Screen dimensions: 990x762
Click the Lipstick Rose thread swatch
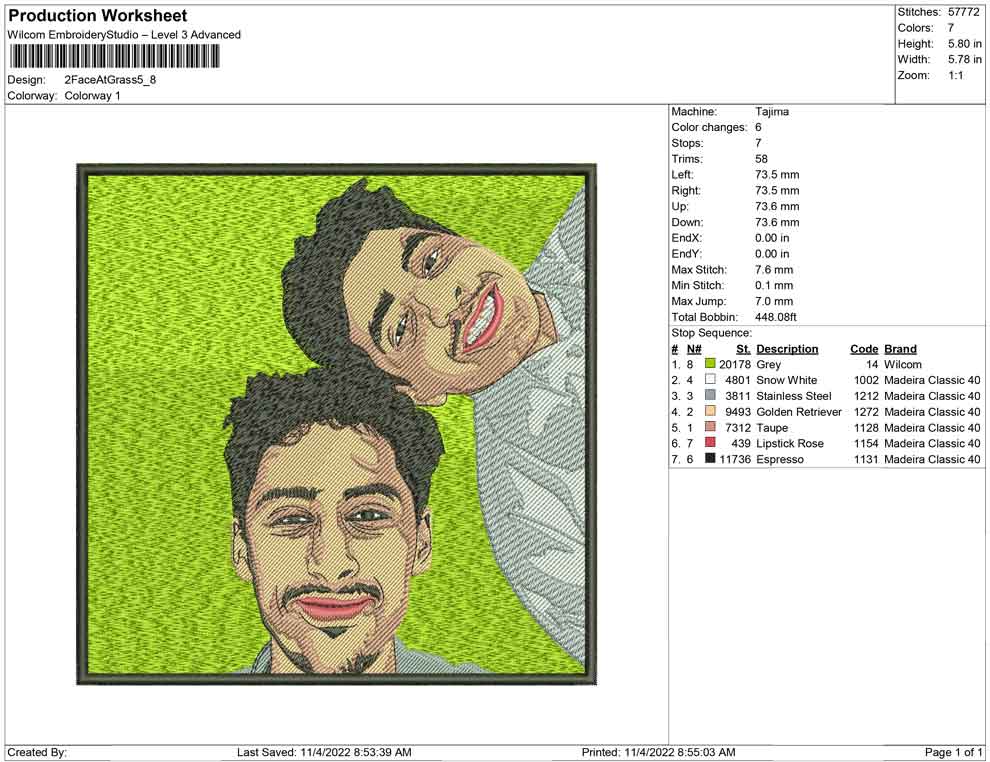coord(710,443)
